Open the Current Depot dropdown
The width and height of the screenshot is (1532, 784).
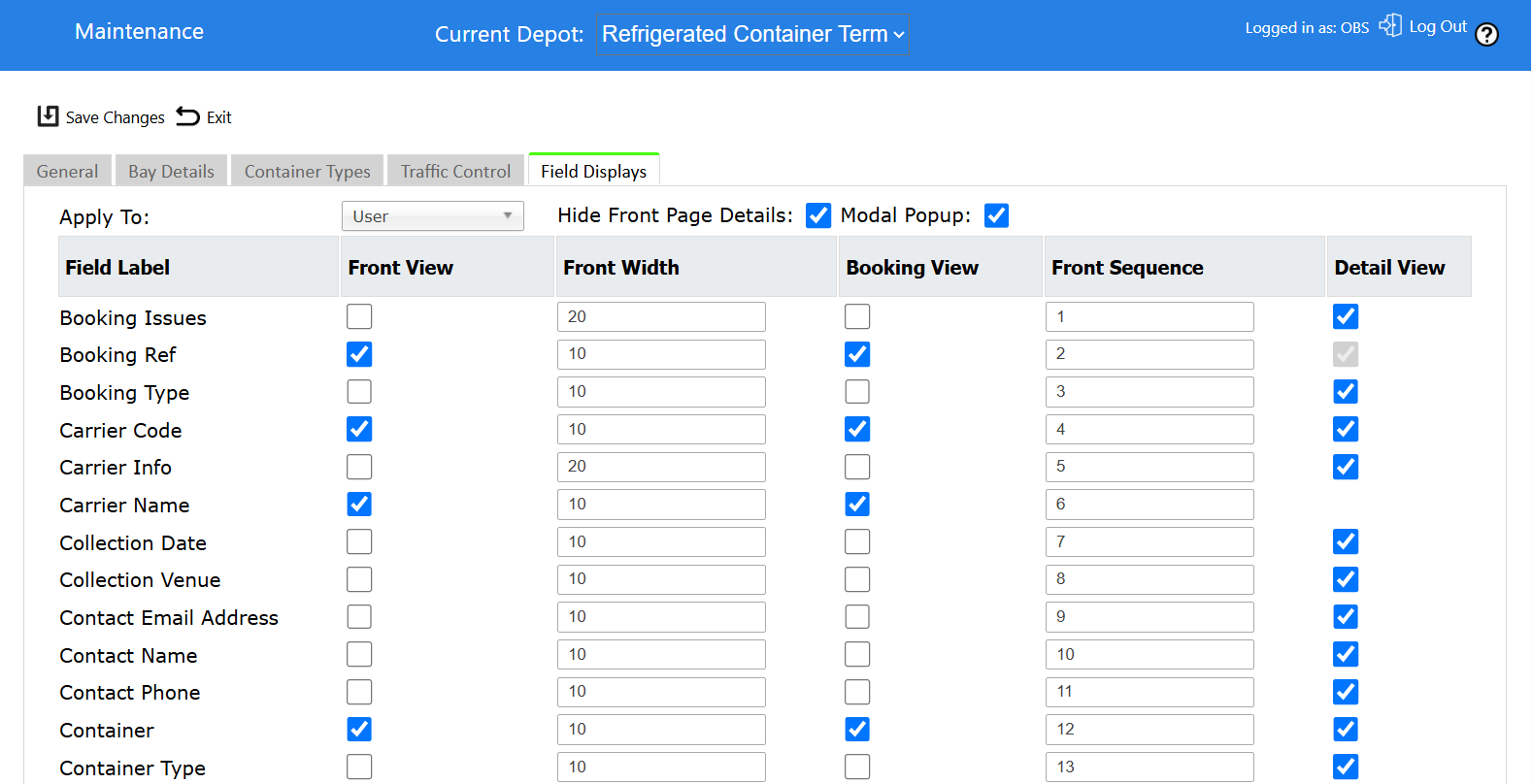pyautogui.click(x=752, y=34)
